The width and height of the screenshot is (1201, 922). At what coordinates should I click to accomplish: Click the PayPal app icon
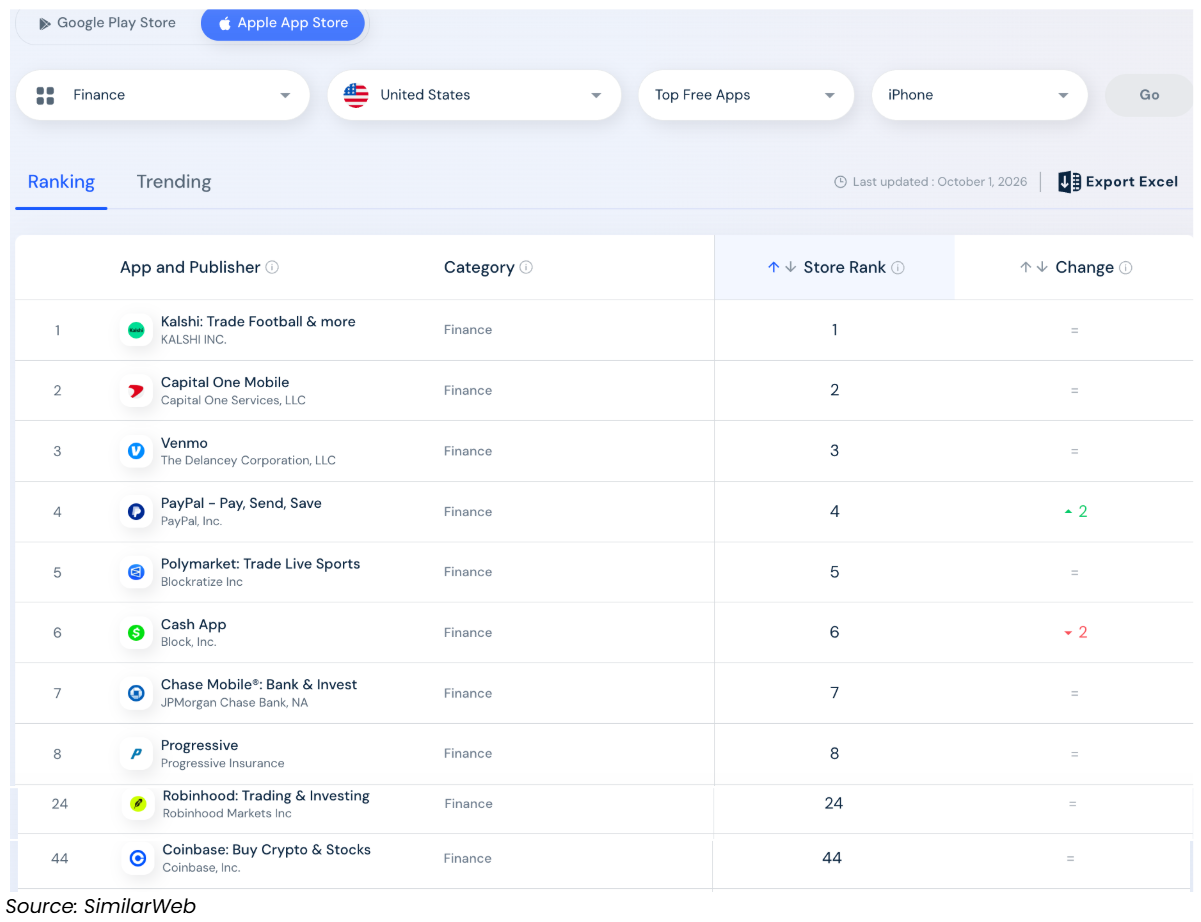[136, 512]
